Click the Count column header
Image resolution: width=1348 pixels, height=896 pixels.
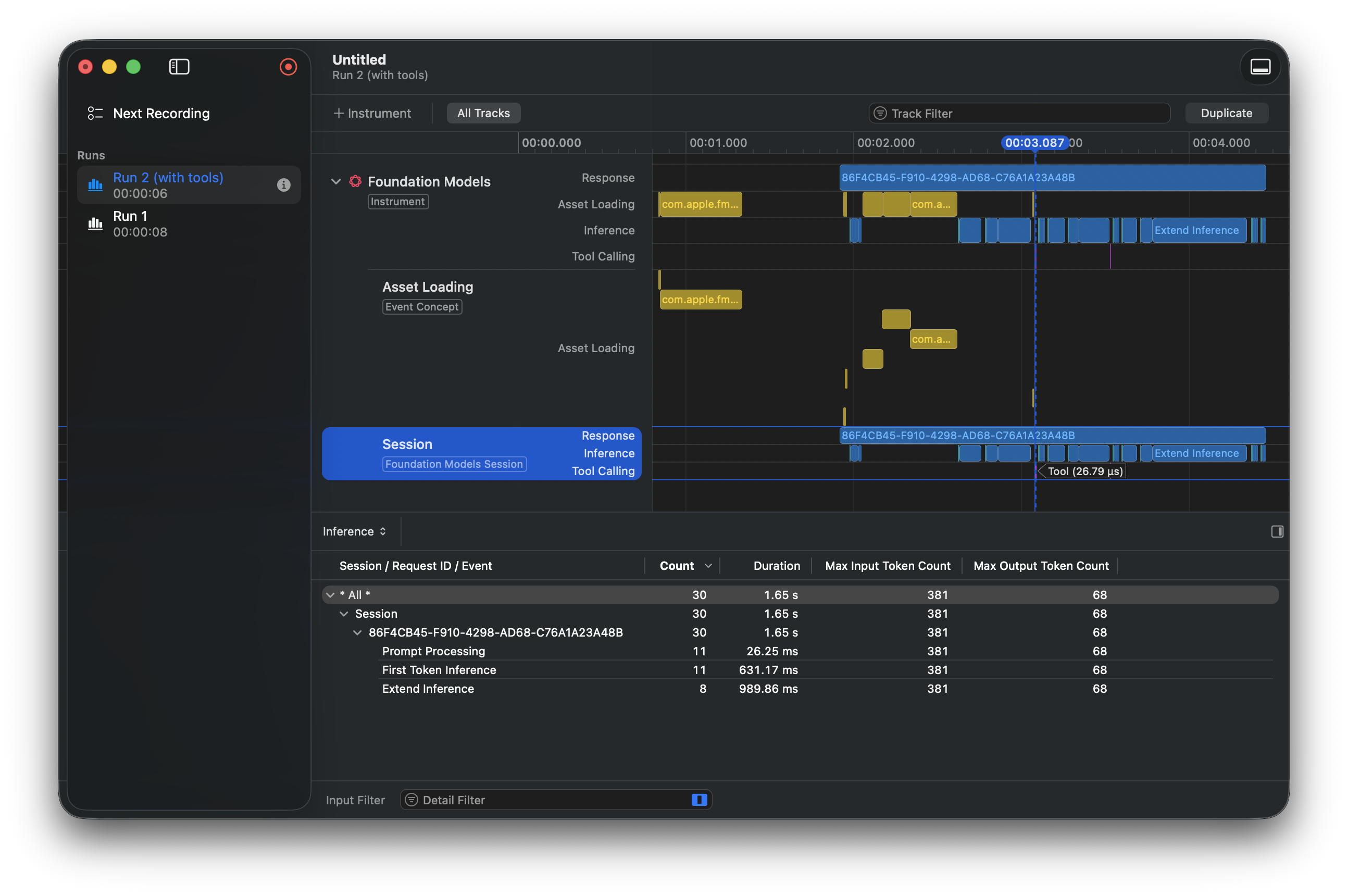pyautogui.click(x=677, y=566)
